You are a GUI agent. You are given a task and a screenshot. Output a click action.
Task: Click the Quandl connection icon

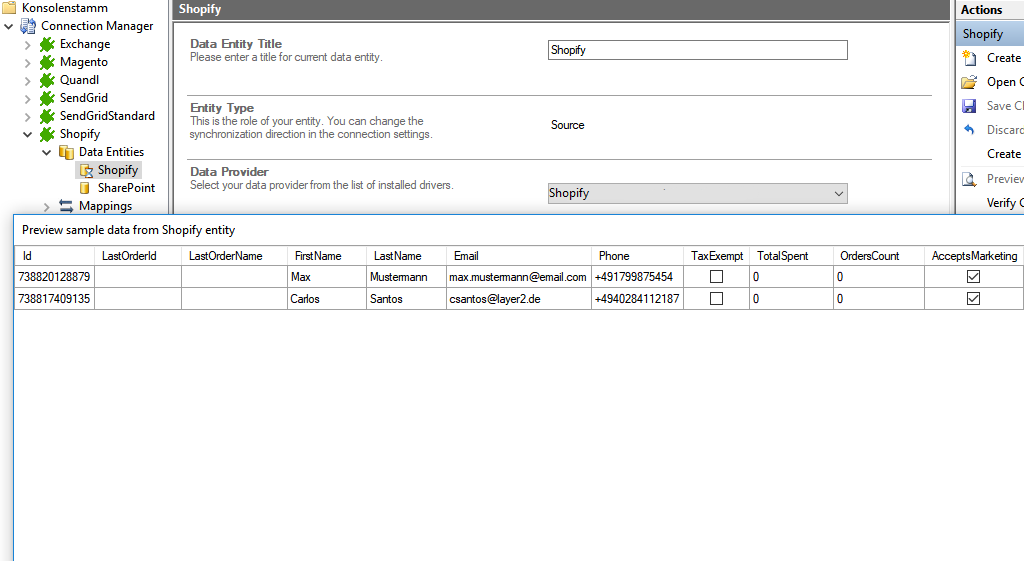46,80
